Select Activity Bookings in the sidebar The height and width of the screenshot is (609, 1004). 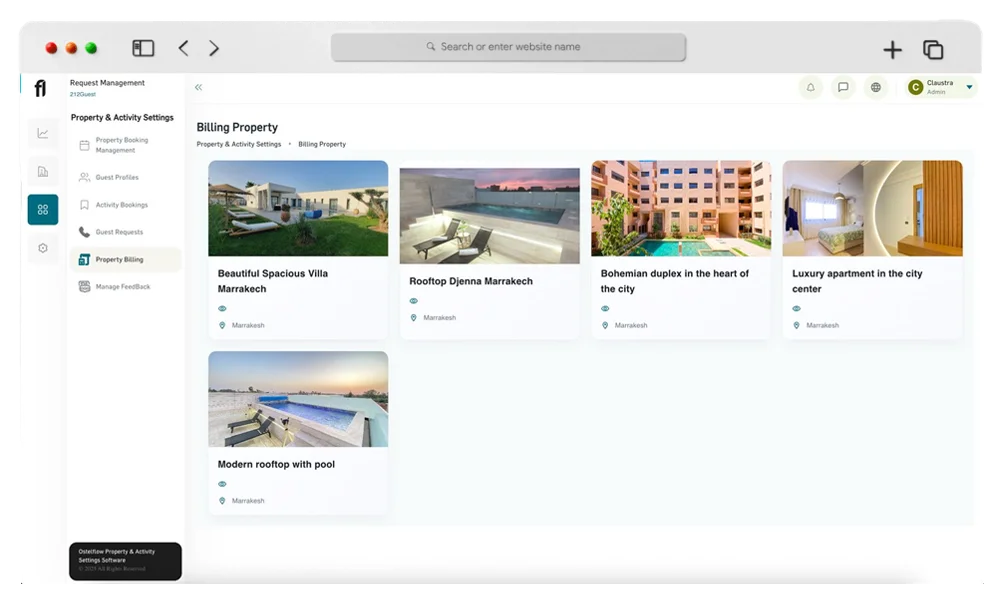(121, 205)
